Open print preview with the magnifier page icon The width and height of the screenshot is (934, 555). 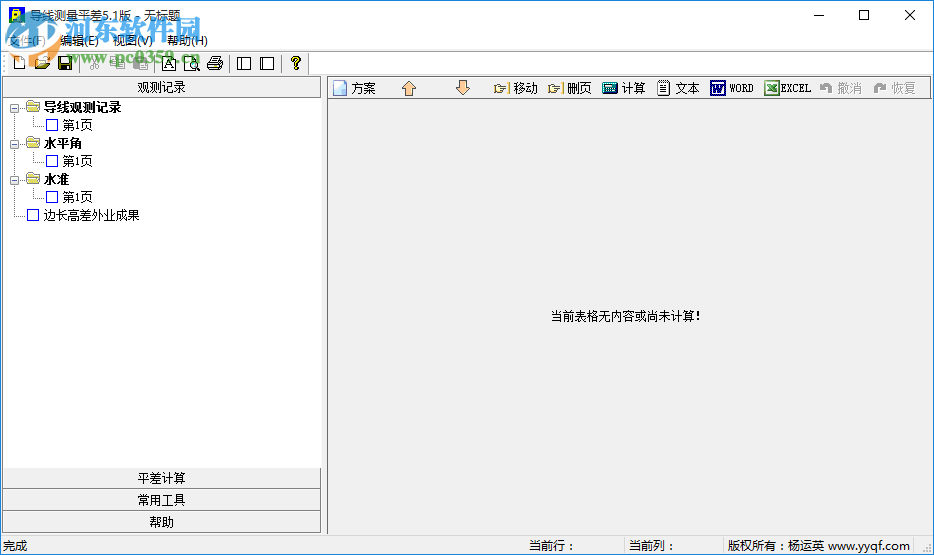point(192,64)
